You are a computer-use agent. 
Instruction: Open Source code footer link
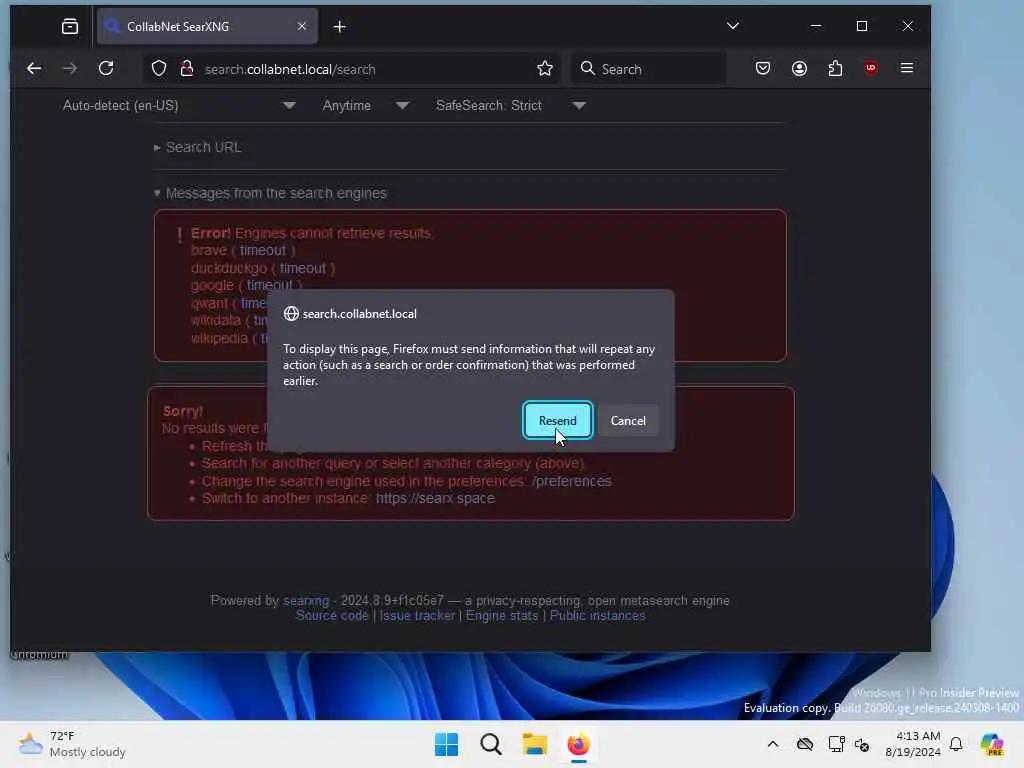332,616
